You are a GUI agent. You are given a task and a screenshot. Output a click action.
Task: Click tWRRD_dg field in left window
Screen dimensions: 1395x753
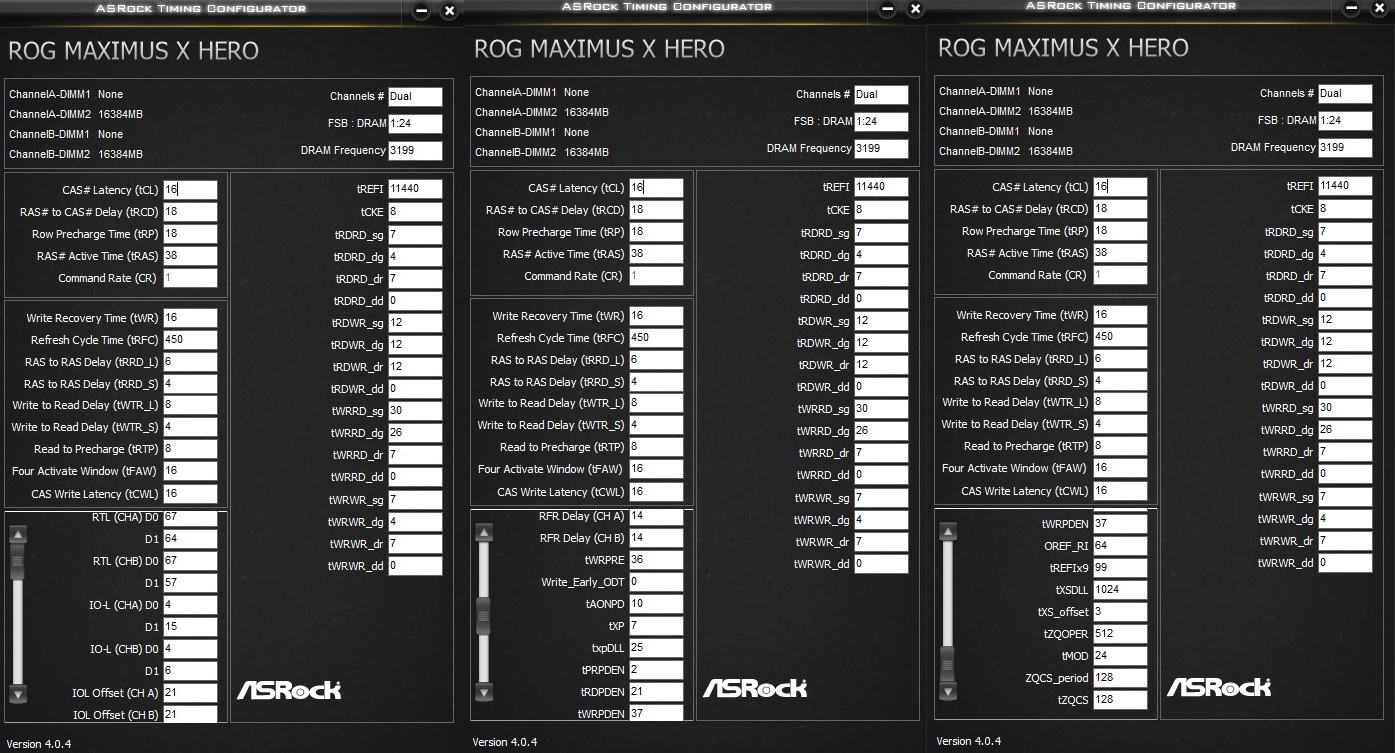click(x=415, y=432)
